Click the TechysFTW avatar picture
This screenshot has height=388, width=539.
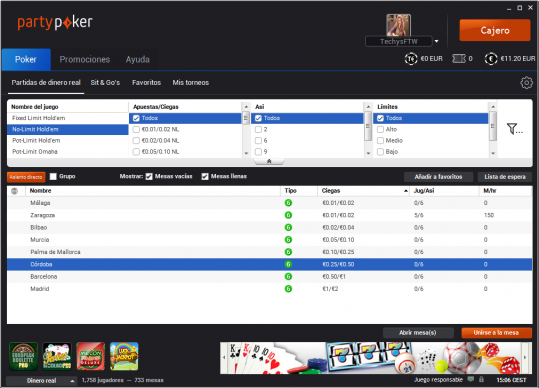pos(398,25)
